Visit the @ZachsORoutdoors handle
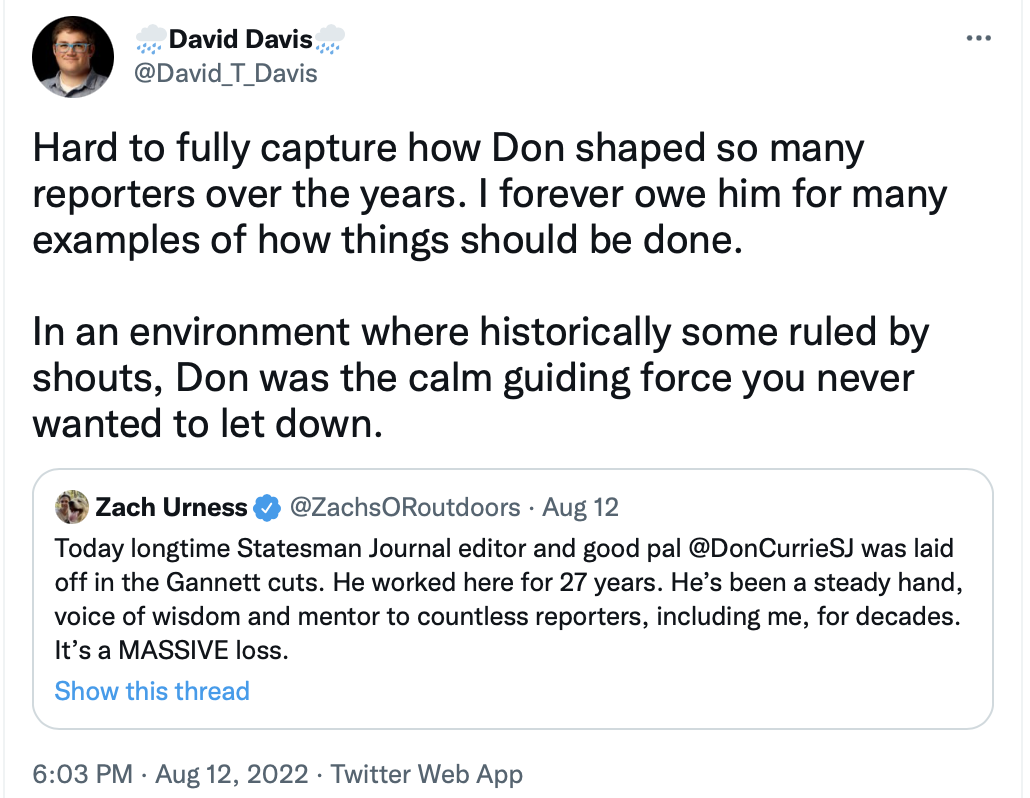 [404, 507]
